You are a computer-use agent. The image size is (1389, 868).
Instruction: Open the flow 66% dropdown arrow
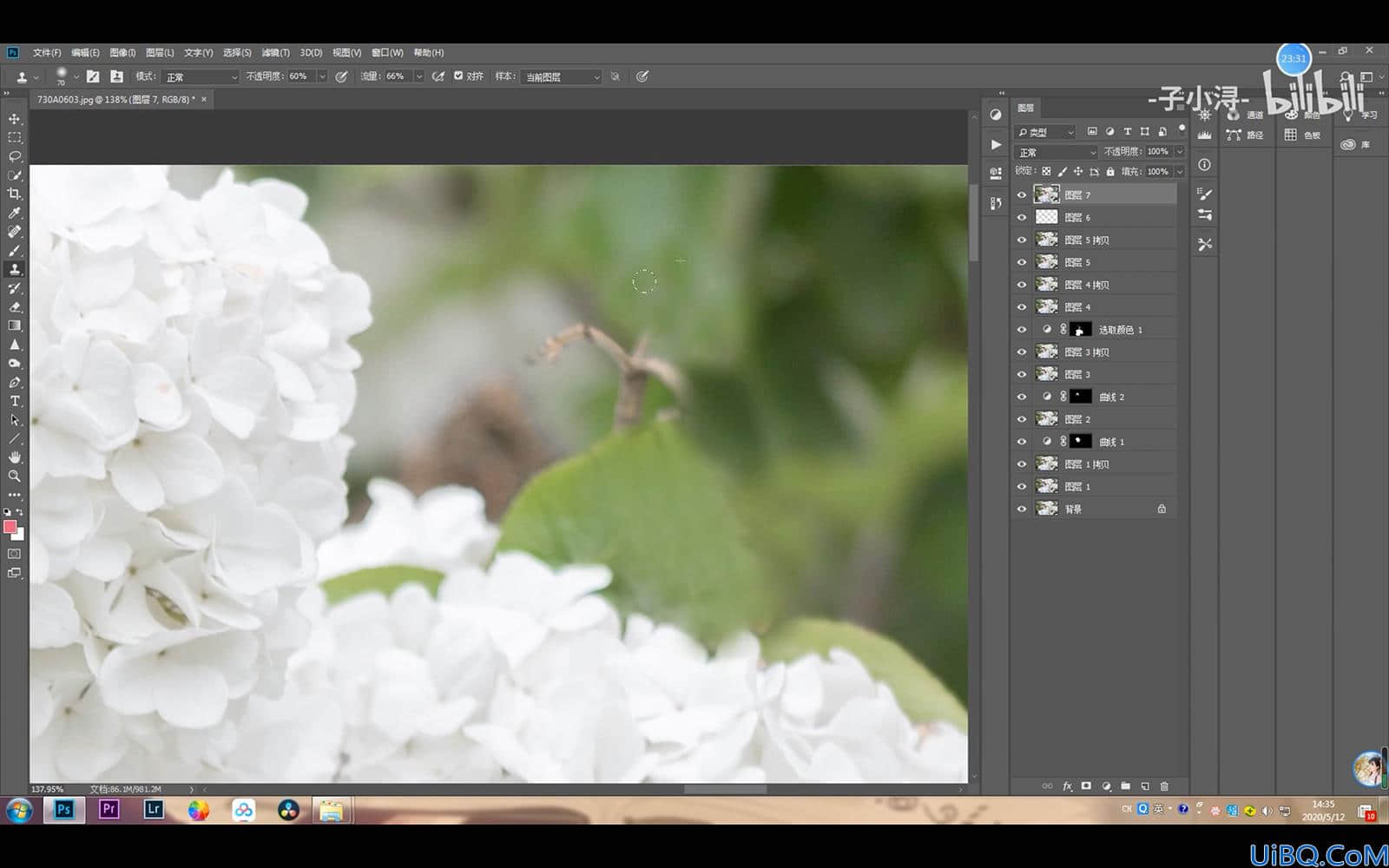point(418,77)
